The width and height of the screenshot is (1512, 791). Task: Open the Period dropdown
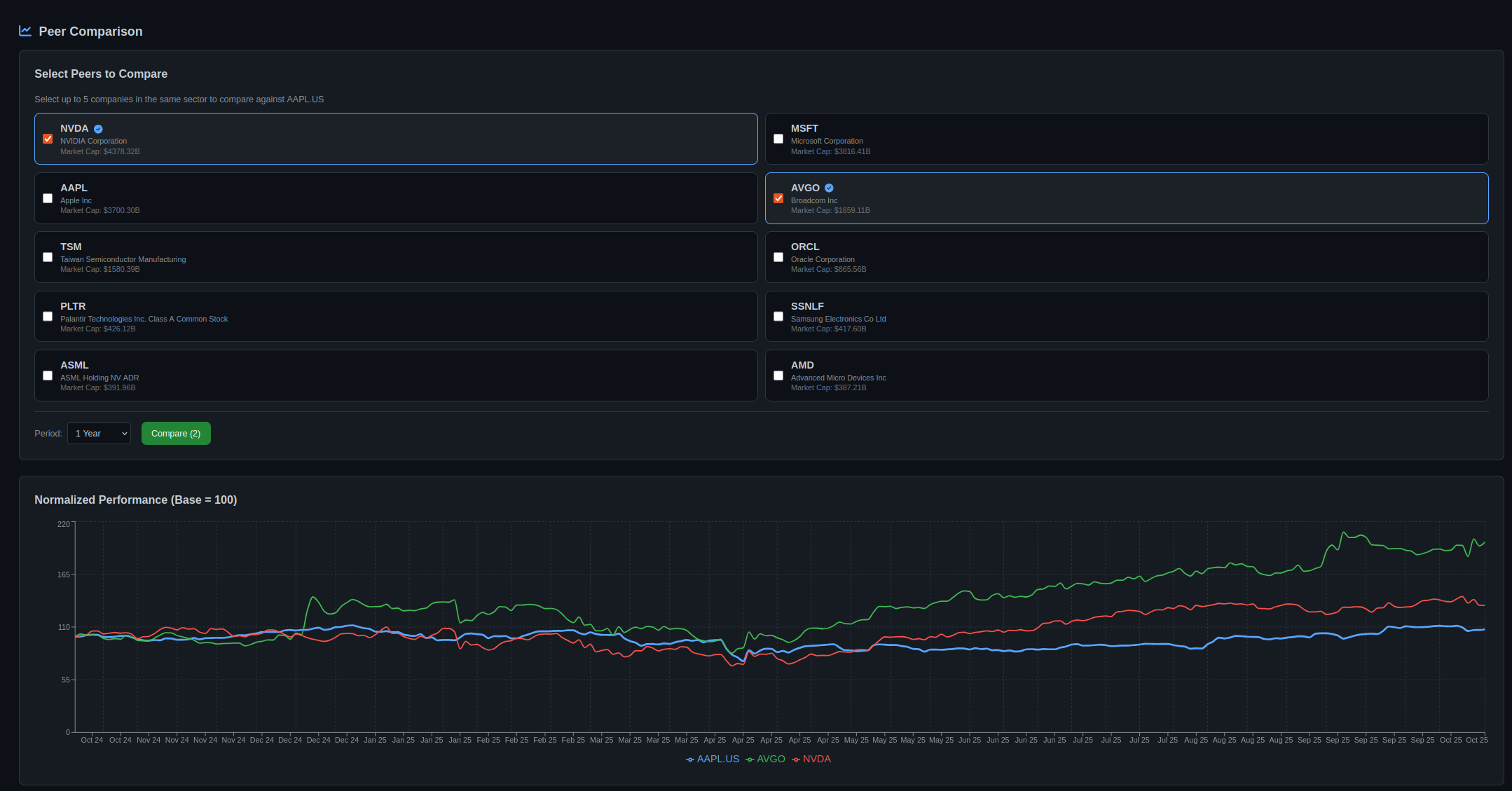pyautogui.click(x=99, y=433)
